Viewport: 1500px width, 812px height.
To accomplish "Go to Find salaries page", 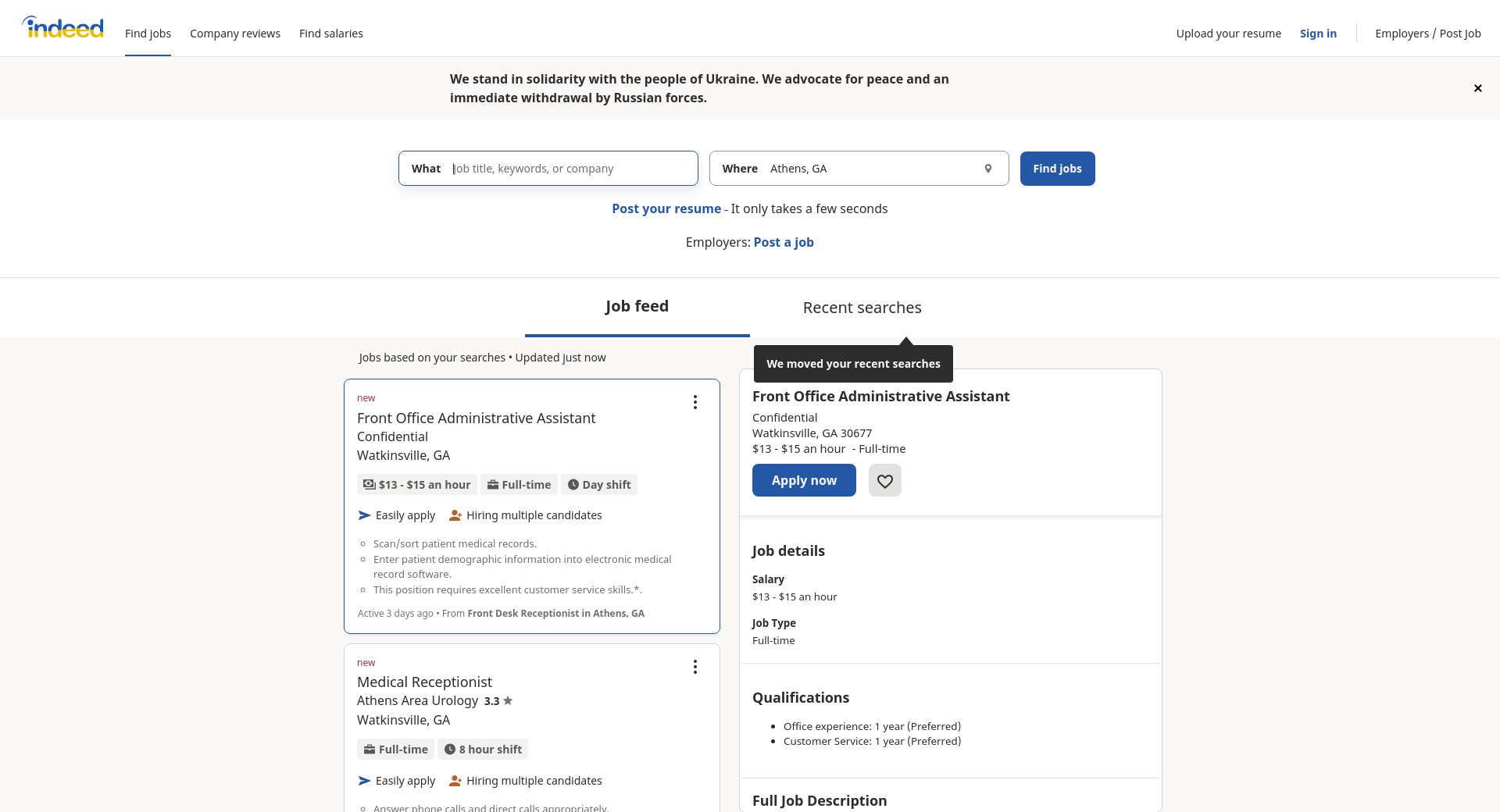I will tap(331, 34).
